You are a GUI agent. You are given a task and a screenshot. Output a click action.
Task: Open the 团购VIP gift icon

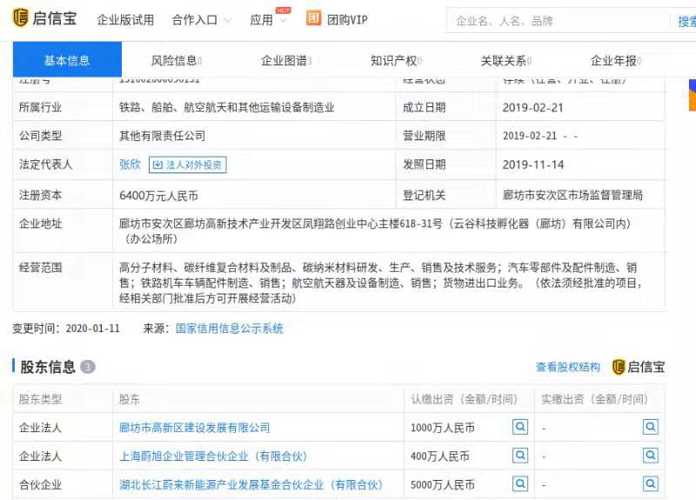tap(313, 19)
